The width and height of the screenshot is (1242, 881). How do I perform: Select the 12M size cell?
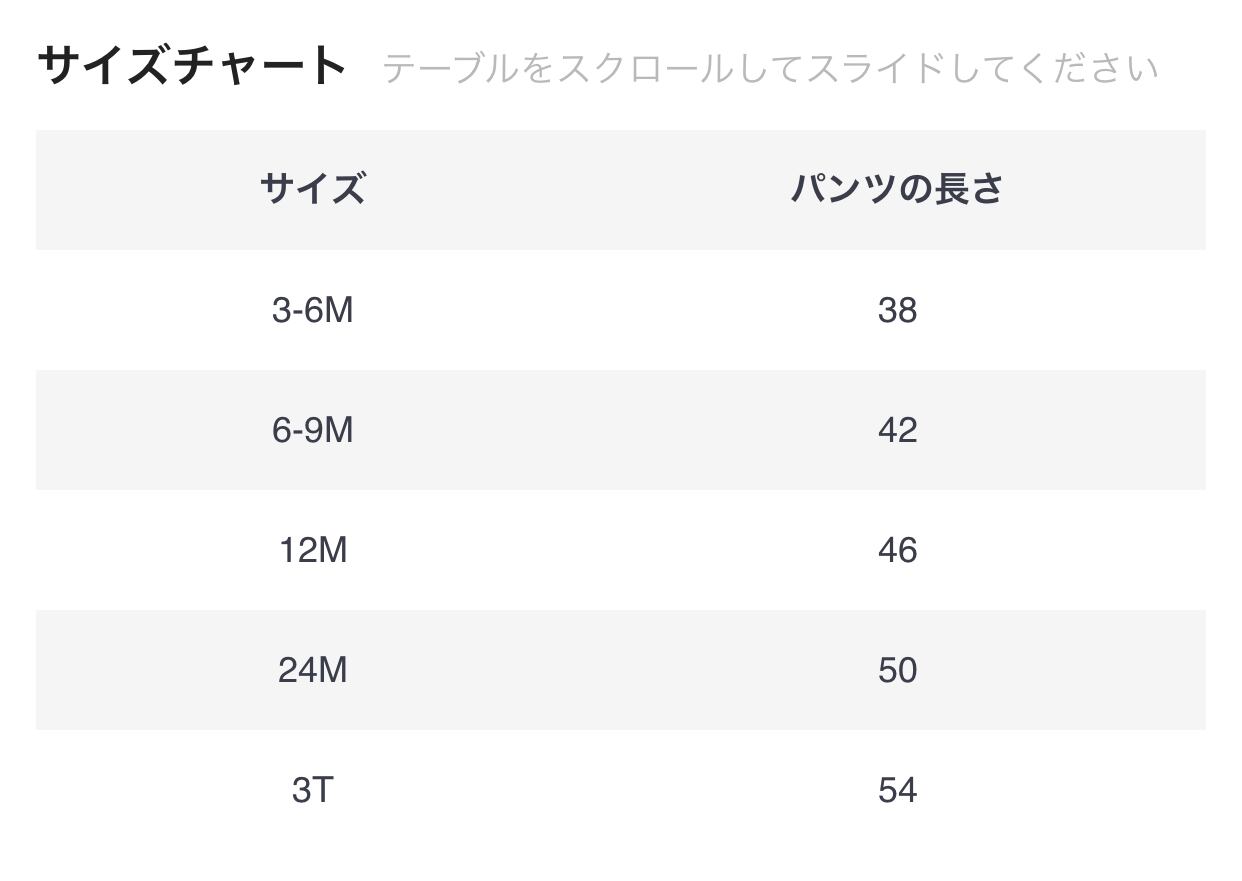312,550
